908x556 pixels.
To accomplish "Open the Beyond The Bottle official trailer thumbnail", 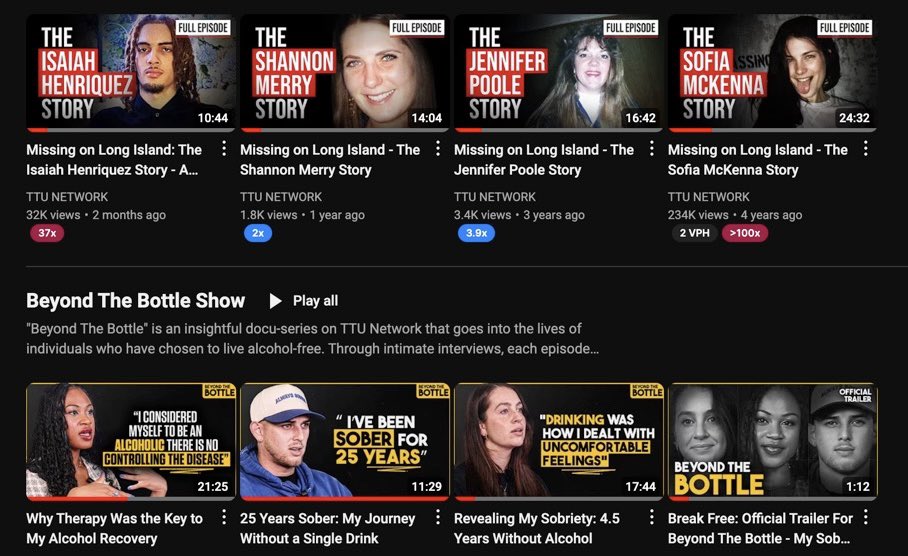I will [772, 441].
